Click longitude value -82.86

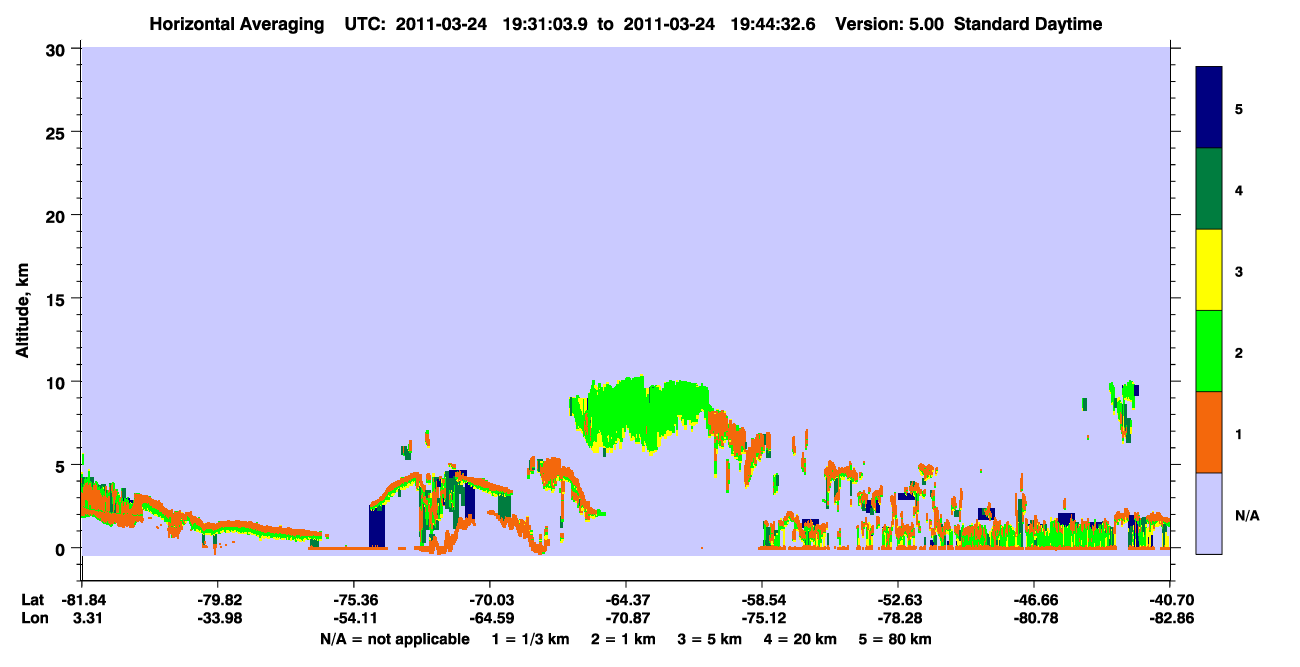(1170, 618)
